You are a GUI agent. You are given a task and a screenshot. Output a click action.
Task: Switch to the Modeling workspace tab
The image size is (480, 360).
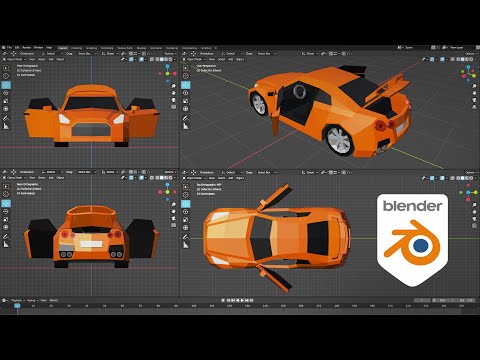pyautogui.click(x=76, y=48)
